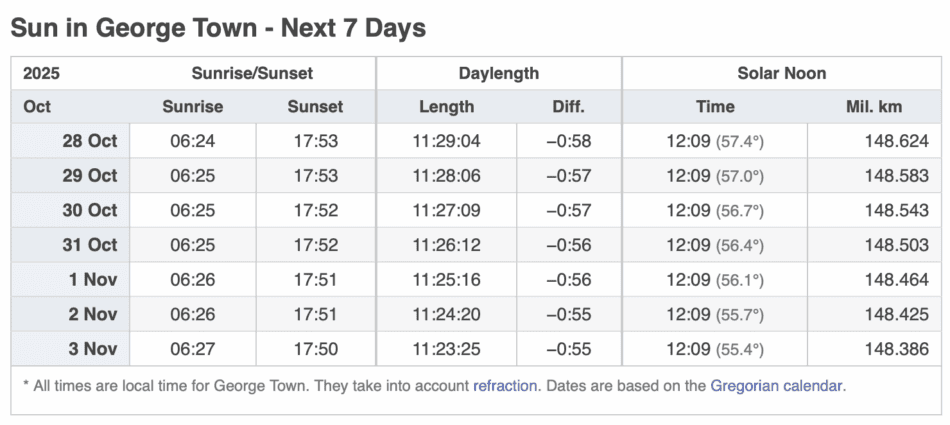This screenshot has height=425, width=950.
Task: Click the Sunrise column header
Action: click(x=193, y=107)
